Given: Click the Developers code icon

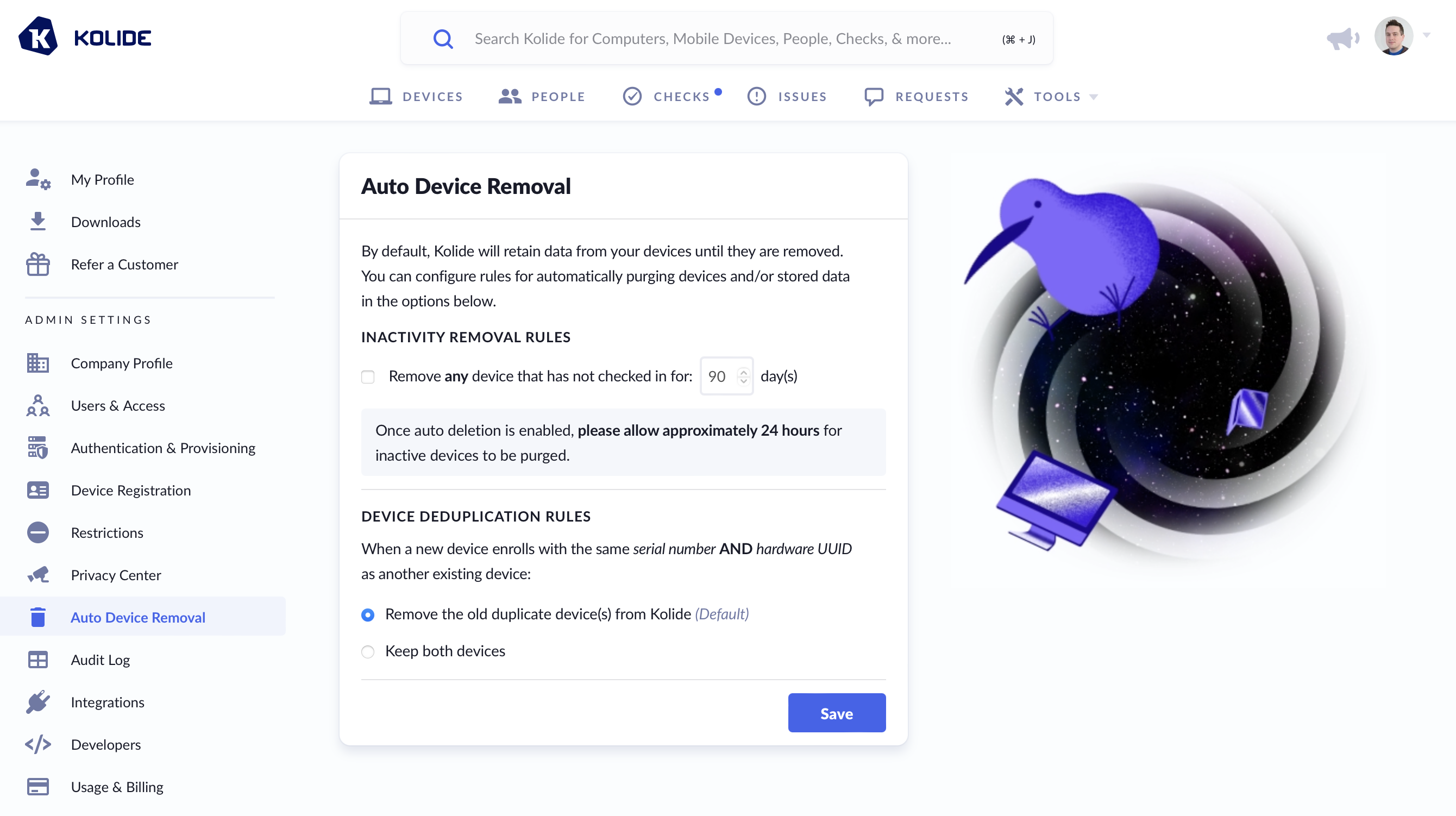Looking at the screenshot, I should tap(38, 744).
